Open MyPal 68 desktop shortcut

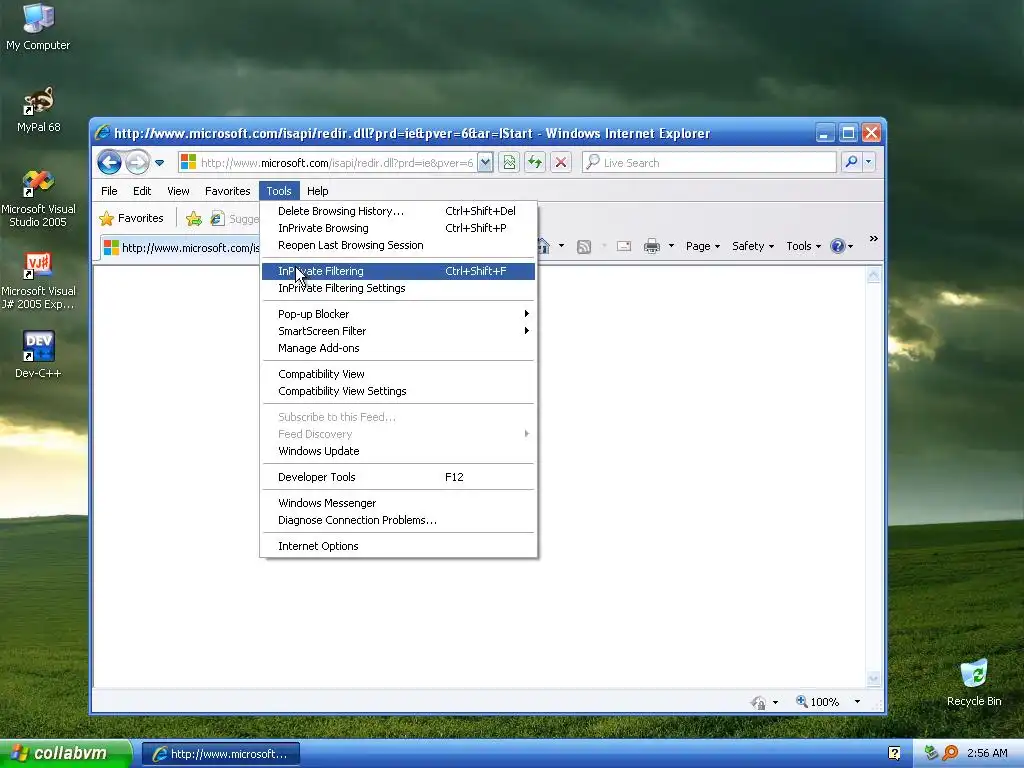pos(38,109)
